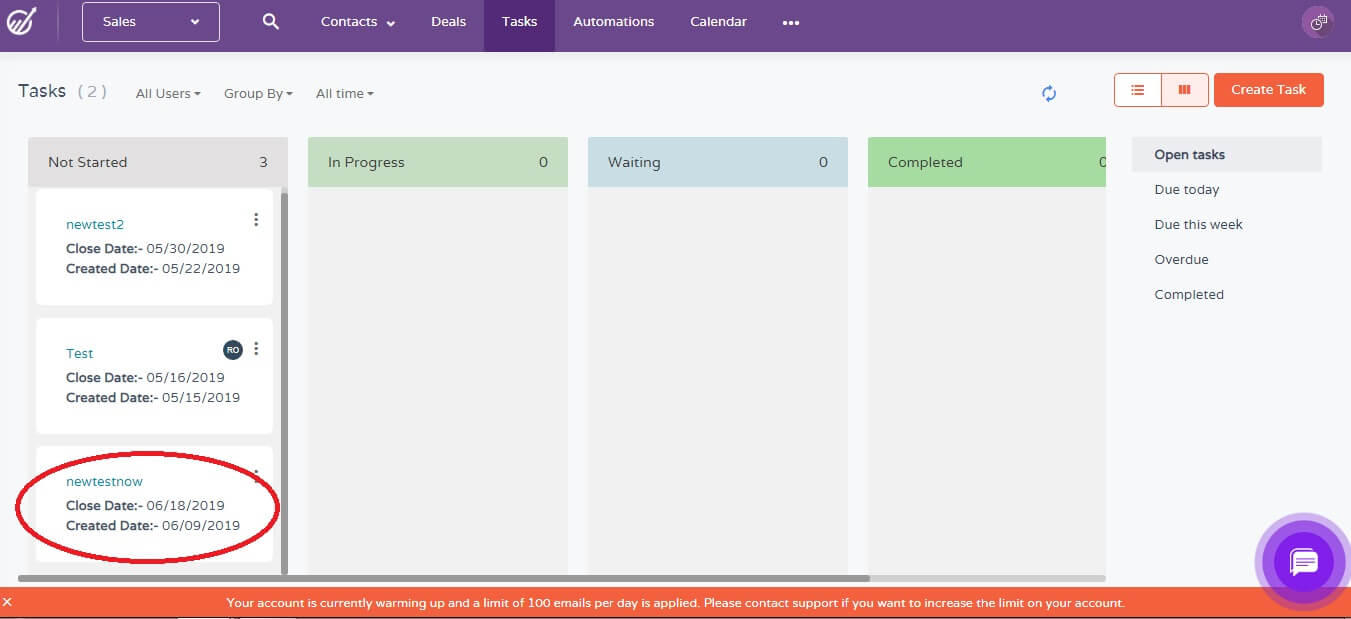Open the Sales module dropdown

[150, 21]
